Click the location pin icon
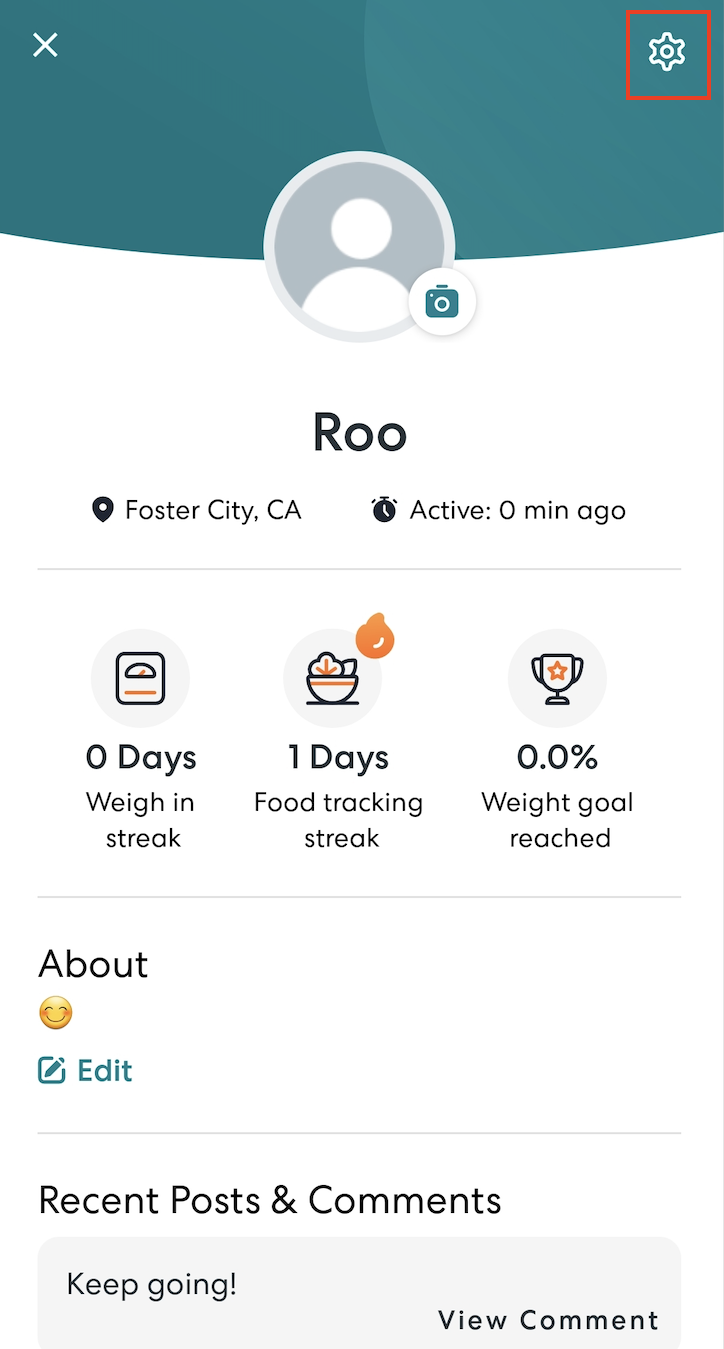 point(102,511)
